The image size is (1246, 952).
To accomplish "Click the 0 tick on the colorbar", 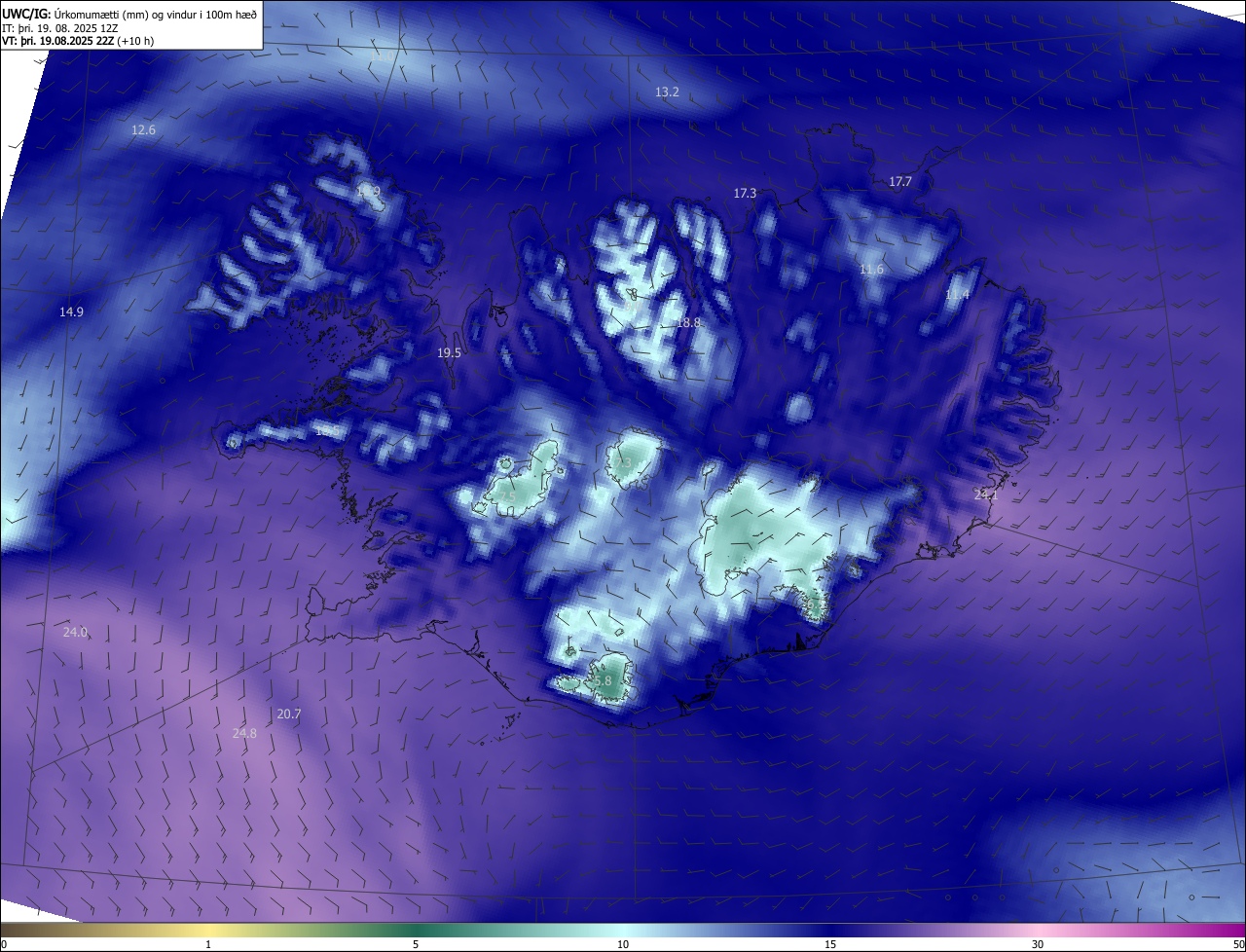I will (x=3, y=944).
